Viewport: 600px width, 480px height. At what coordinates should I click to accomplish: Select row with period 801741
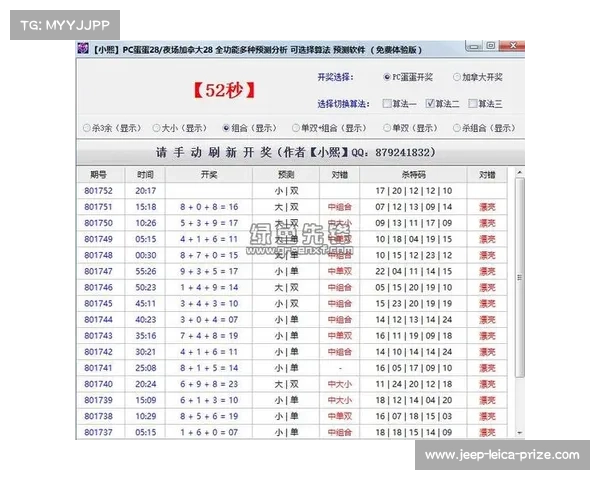point(292,368)
